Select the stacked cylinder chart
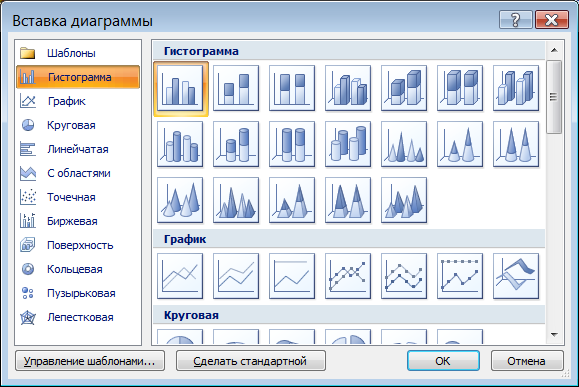This screenshot has width=579, height=387. (236, 144)
